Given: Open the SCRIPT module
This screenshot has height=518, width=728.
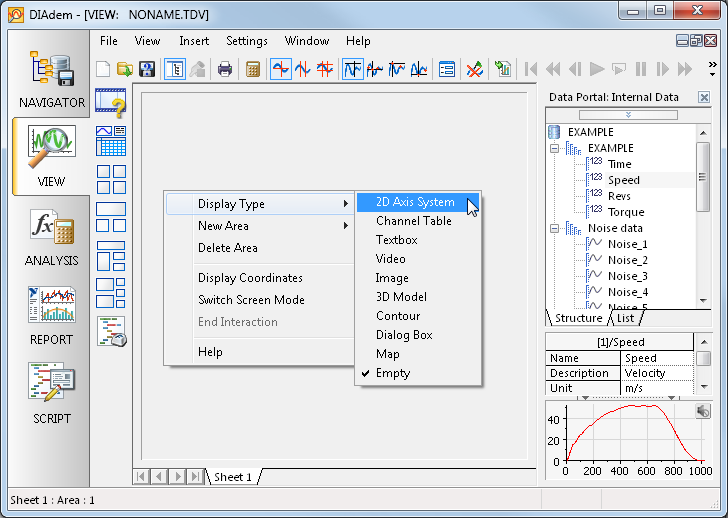Looking at the screenshot, I should [51, 395].
